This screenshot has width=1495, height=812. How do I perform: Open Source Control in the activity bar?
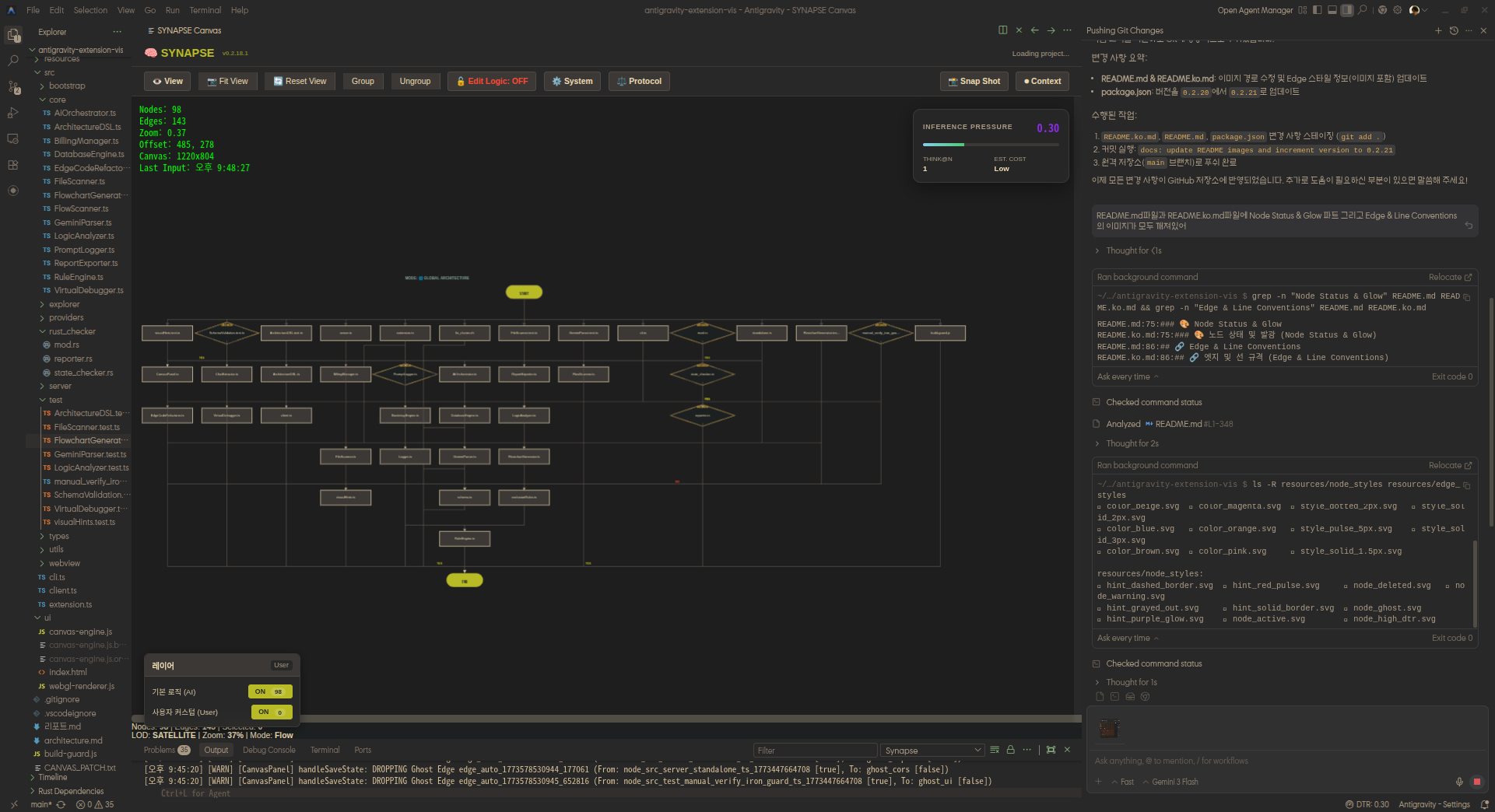tap(13, 86)
